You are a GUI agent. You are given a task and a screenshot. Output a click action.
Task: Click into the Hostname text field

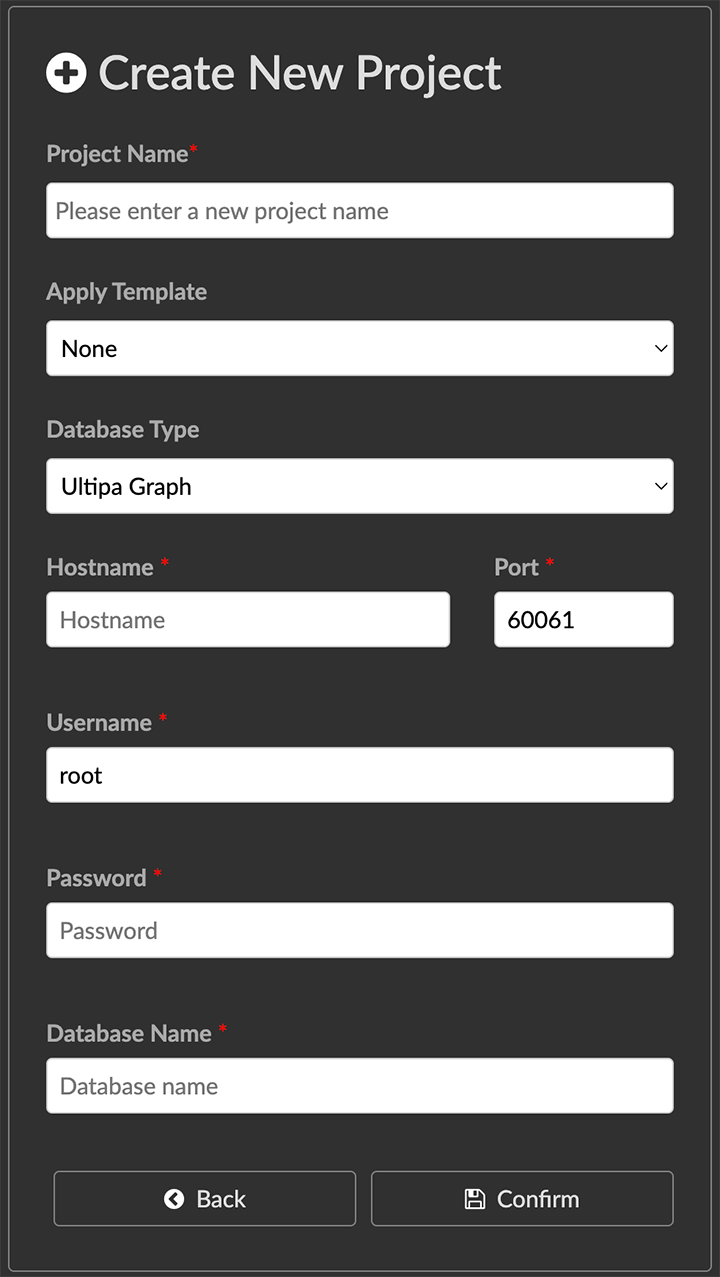click(x=248, y=620)
